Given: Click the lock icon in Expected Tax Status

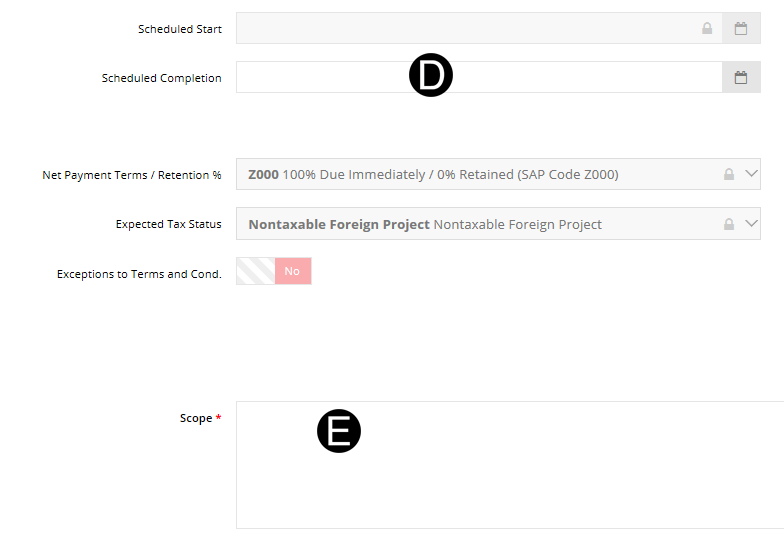Looking at the screenshot, I should tap(729, 224).
